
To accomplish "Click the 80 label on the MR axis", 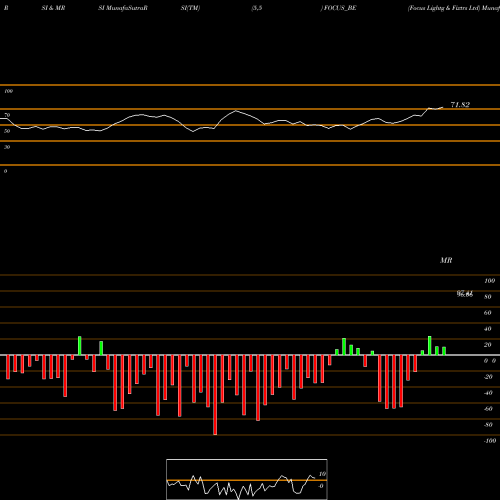I will coord(488,297).
